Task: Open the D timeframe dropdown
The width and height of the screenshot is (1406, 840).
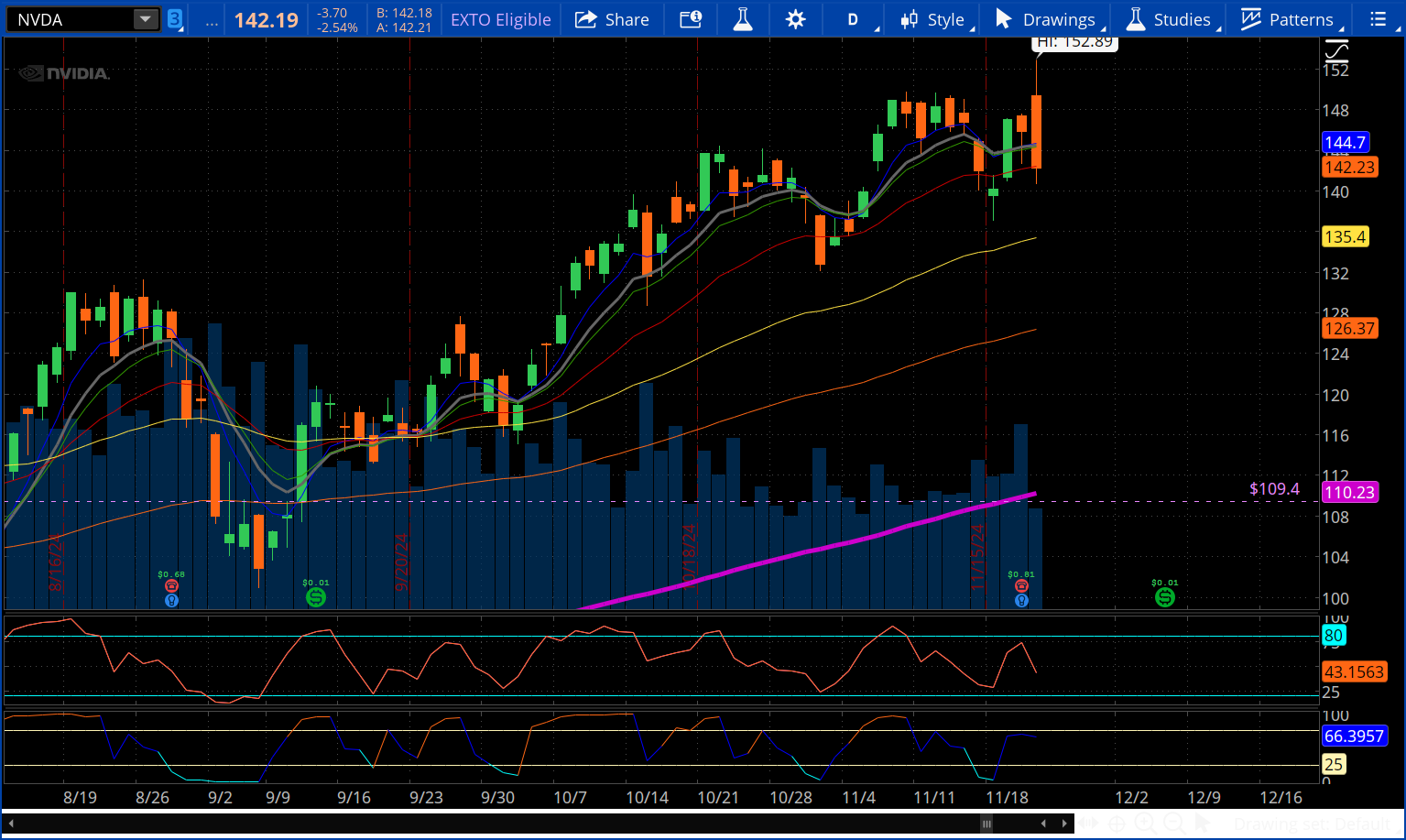Action: click(x=854, y=19)
